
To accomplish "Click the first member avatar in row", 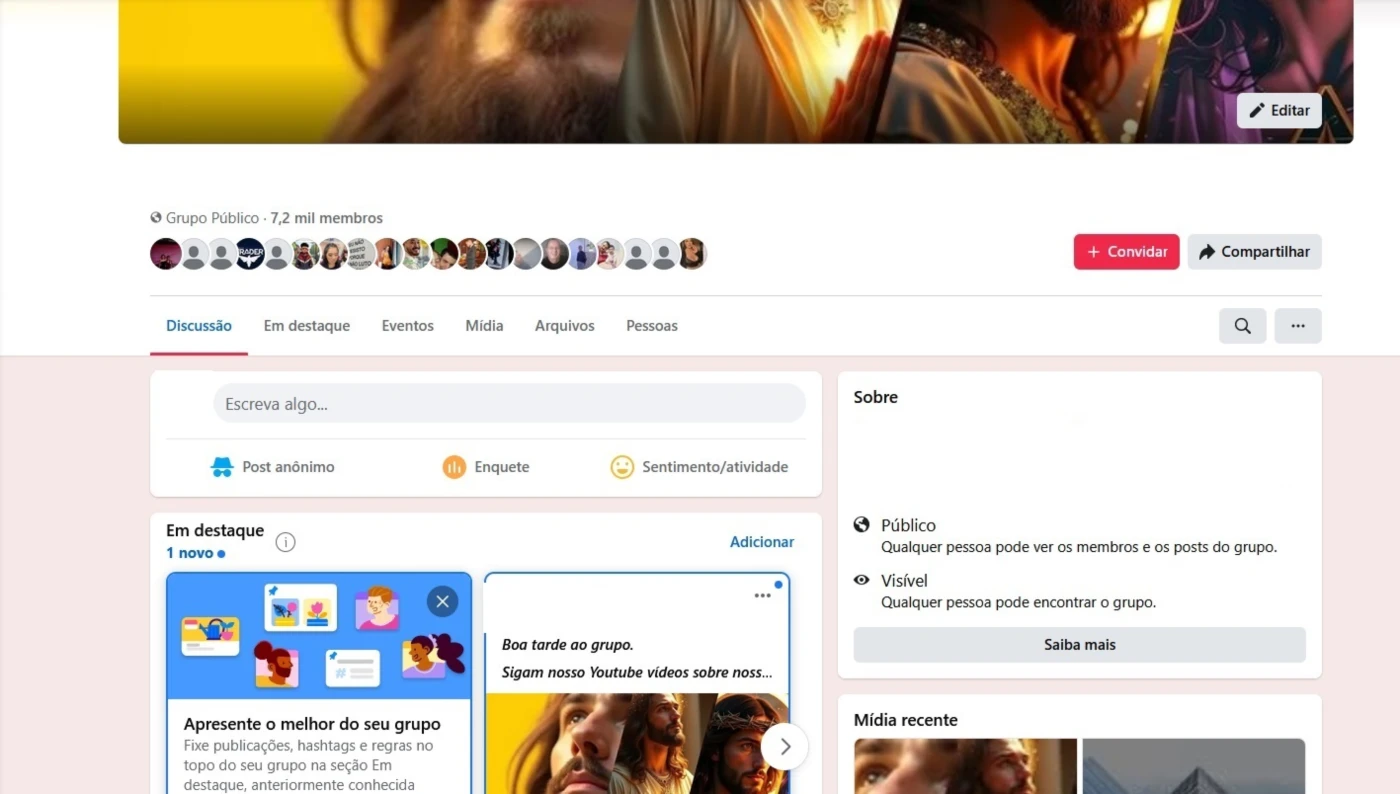I will tap(166, 254).
